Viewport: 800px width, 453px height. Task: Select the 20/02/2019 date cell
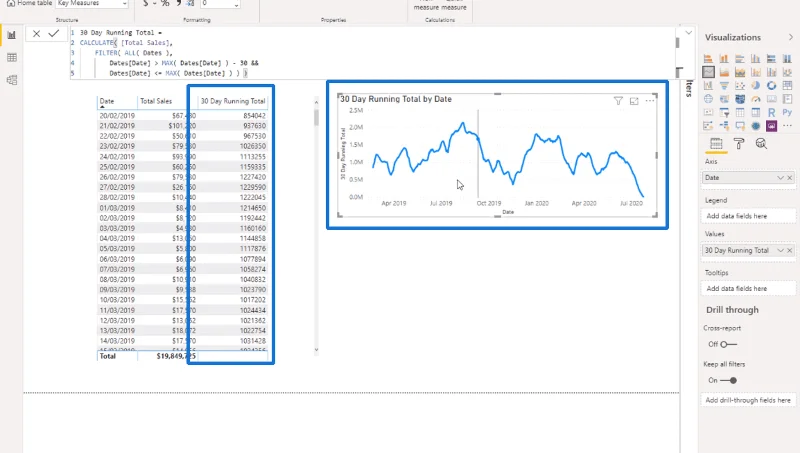pyautogui.click(x=117, y=116)
